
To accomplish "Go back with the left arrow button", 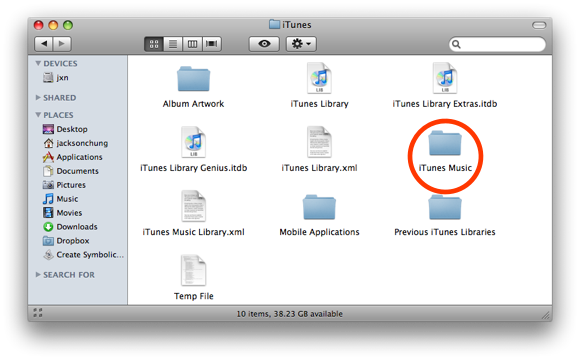I will pos(44,44).
